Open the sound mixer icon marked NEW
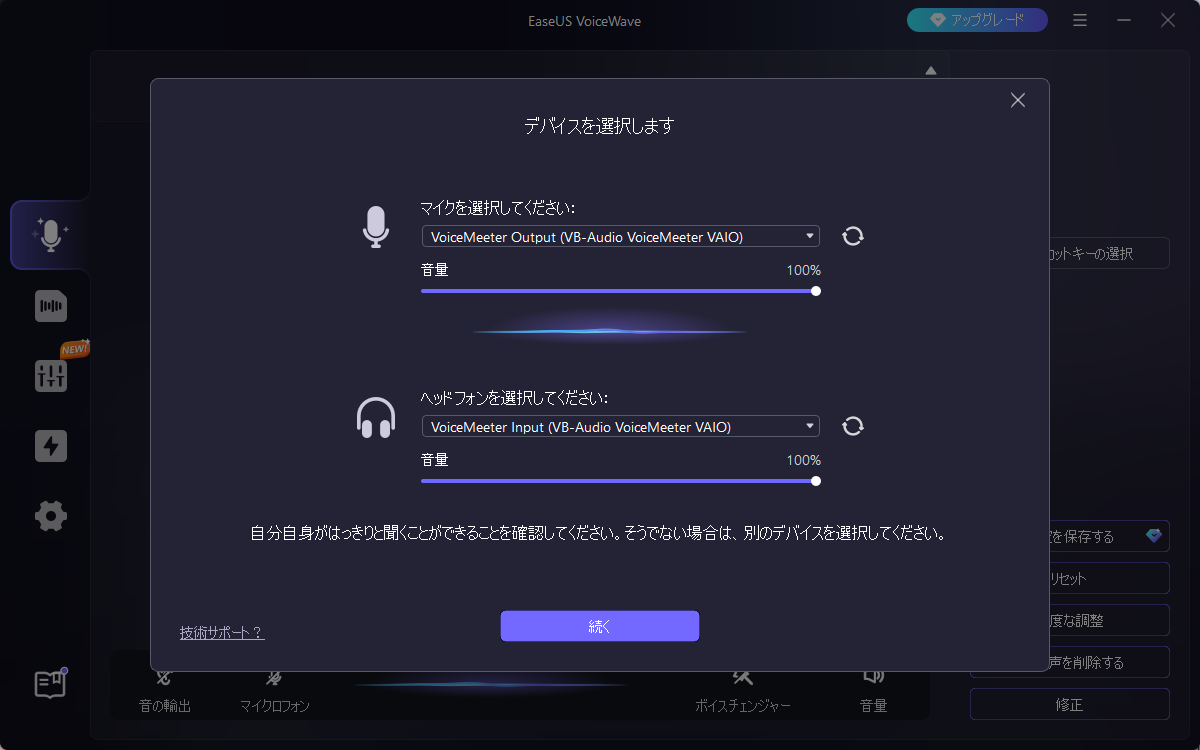1200x750 pixels. point(50,376)
